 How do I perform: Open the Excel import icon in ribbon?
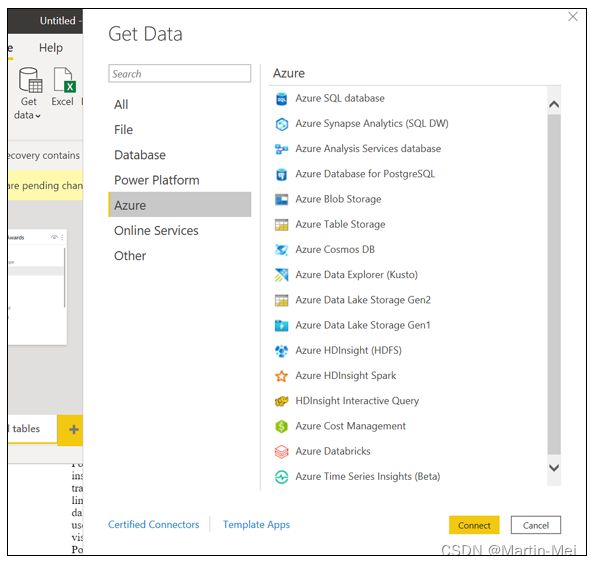64,80
